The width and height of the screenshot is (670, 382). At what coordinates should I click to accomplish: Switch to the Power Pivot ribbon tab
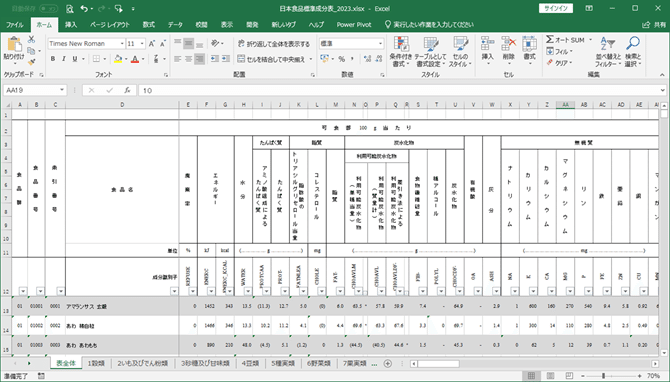click(354, 25)
